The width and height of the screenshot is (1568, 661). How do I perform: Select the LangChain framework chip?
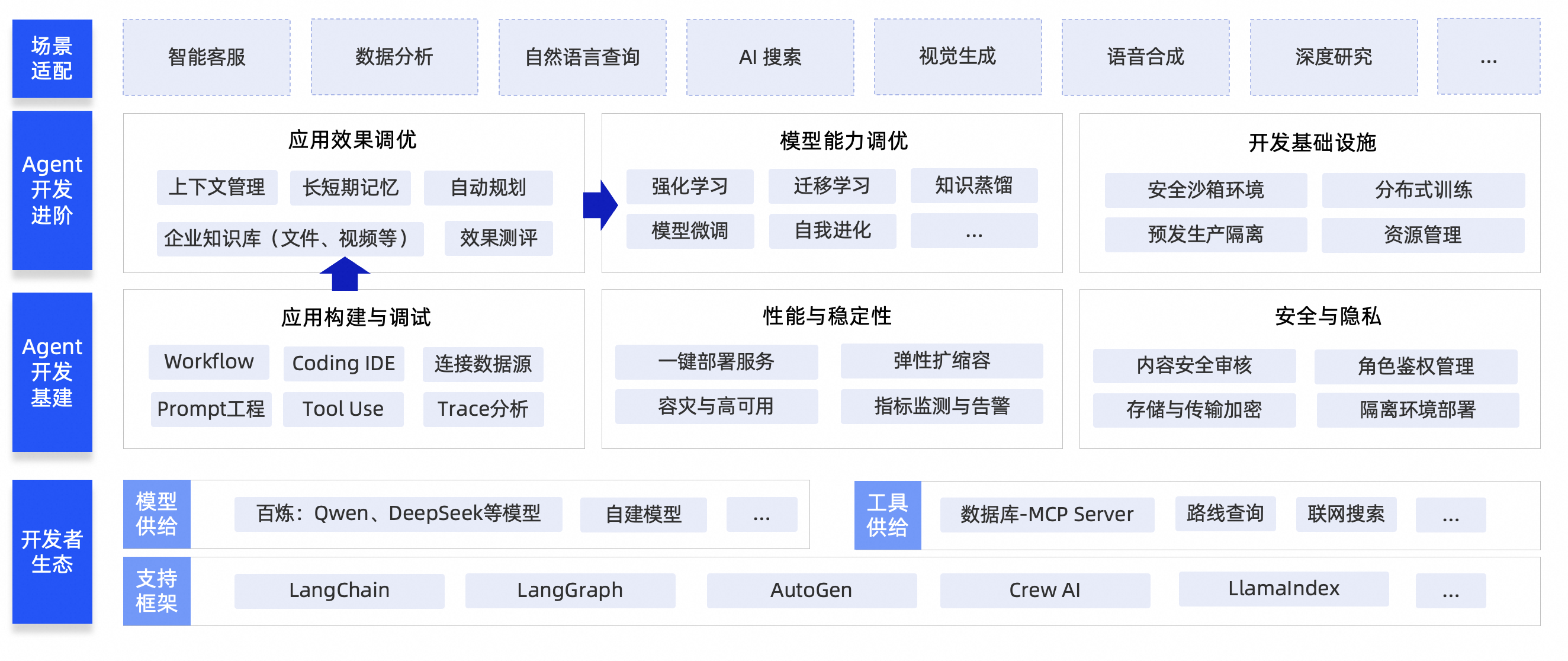pyautogui.click(x=339, y=591)
